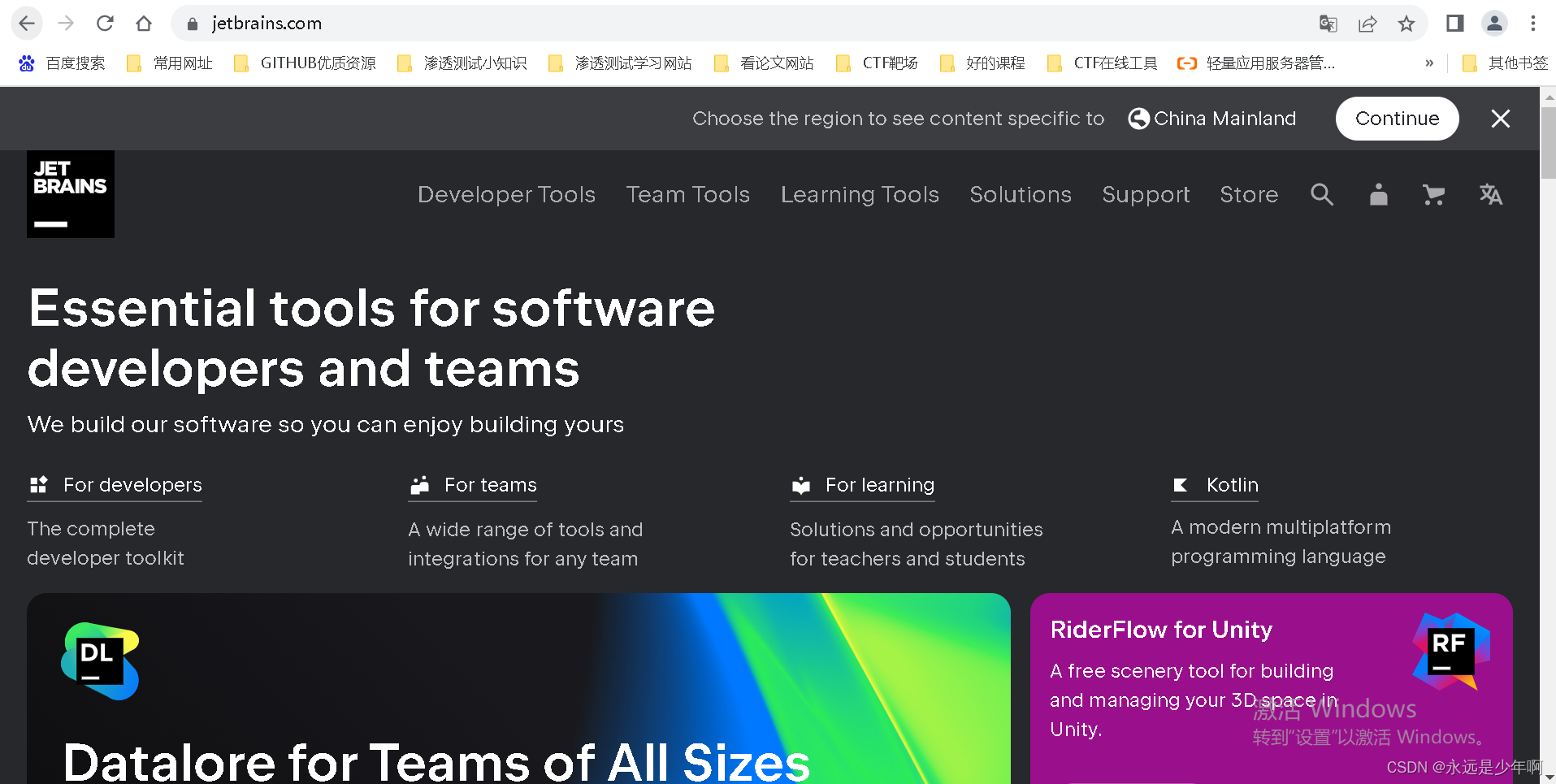The width and height of the screenshot is (1556, 784).
Task: Open the 渗透测试小知识 bookmark folder
Action: click(462, 63)
